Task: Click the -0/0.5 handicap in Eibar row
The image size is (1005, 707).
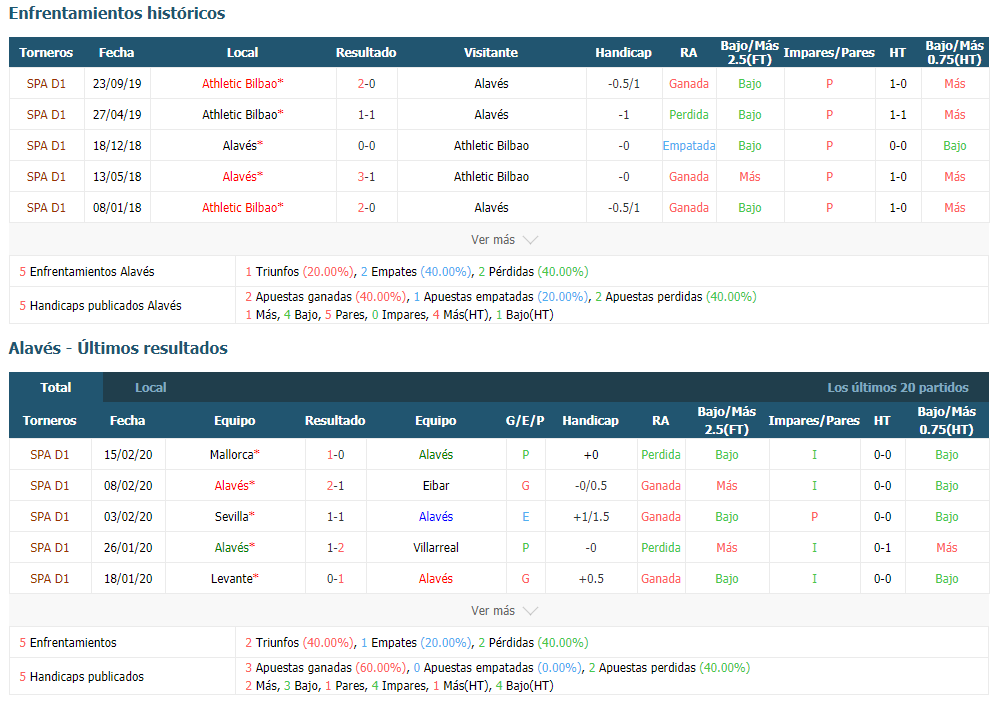Action: (591, 485)
